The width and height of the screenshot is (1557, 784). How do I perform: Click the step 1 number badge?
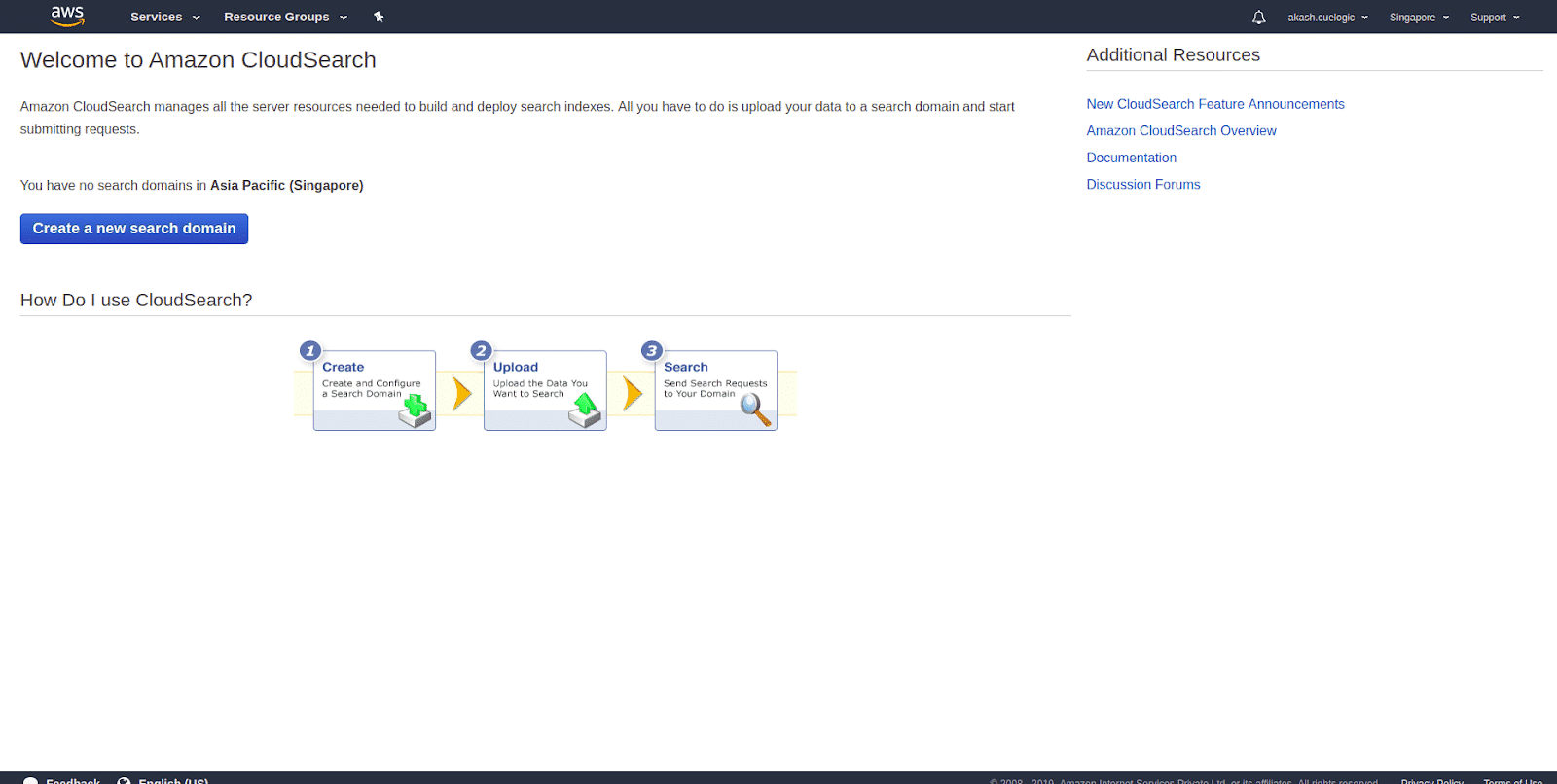click(x=310, y=351)
